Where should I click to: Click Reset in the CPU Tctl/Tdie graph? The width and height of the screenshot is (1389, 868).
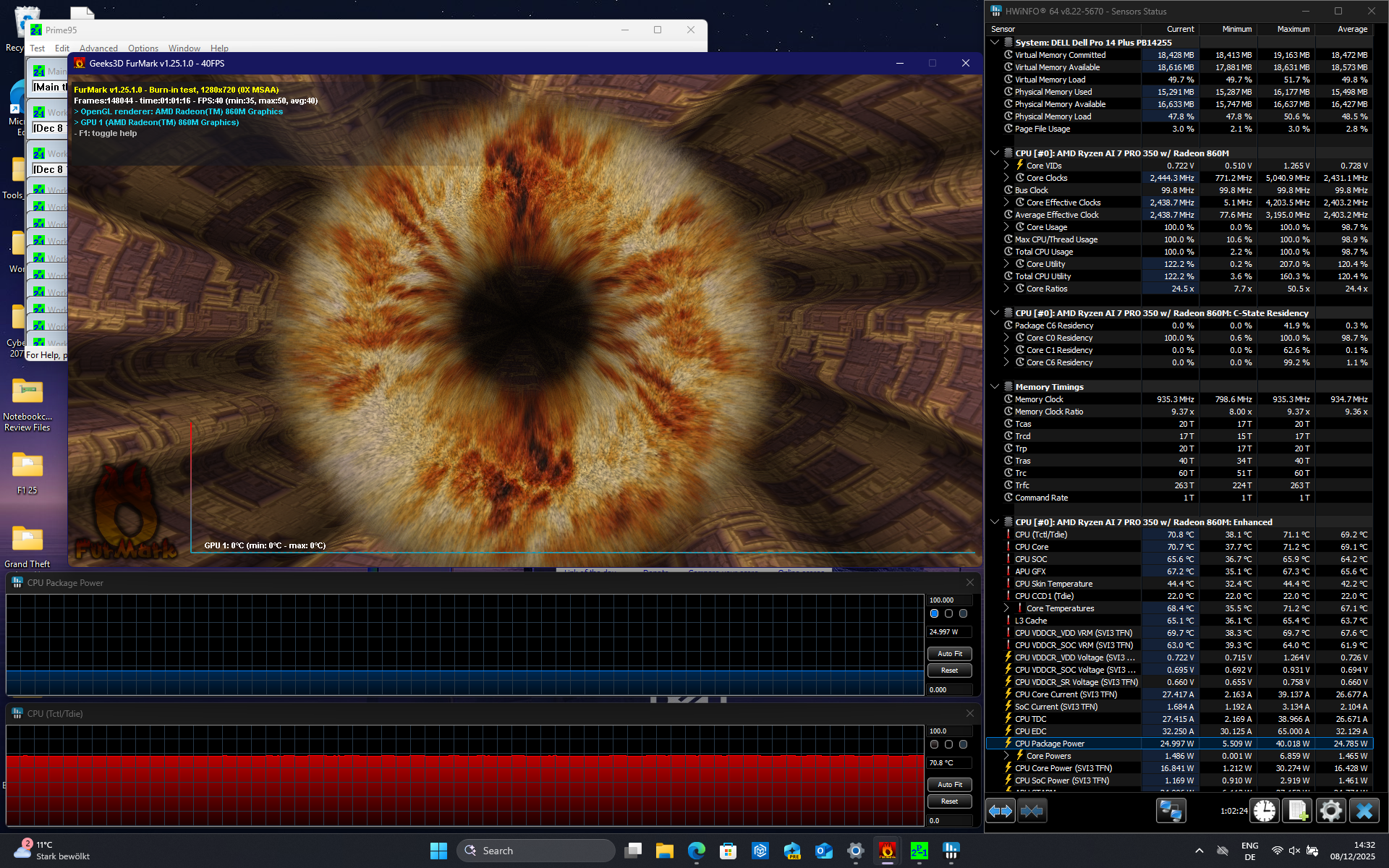(x=949, y=801)
